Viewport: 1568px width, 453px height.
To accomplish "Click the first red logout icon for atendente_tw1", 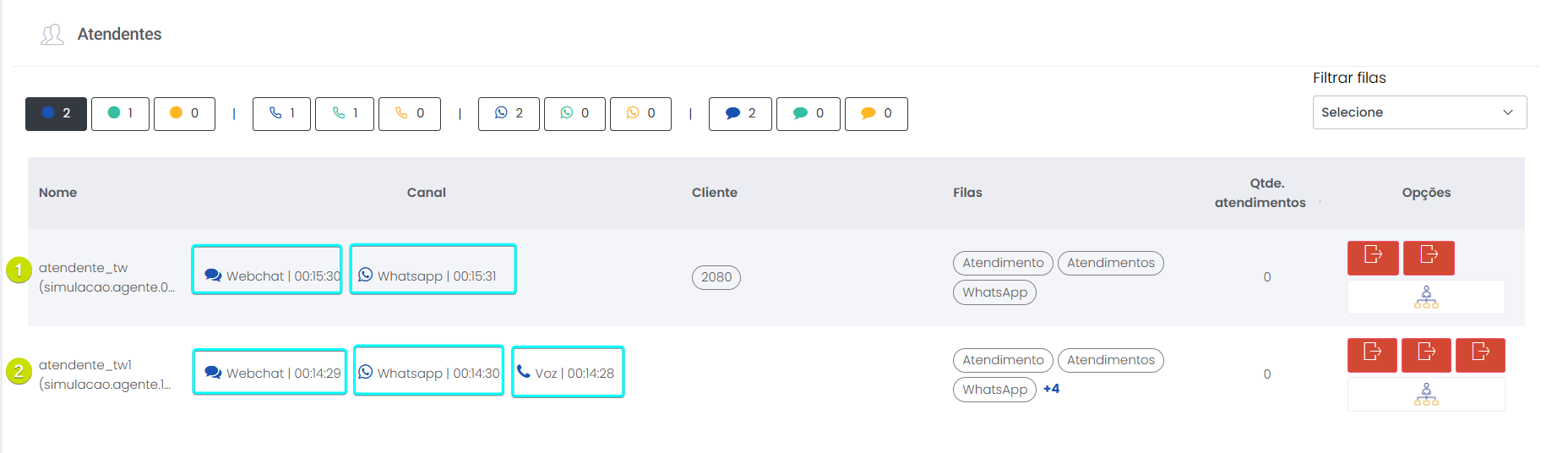I will click(1373, 355).
